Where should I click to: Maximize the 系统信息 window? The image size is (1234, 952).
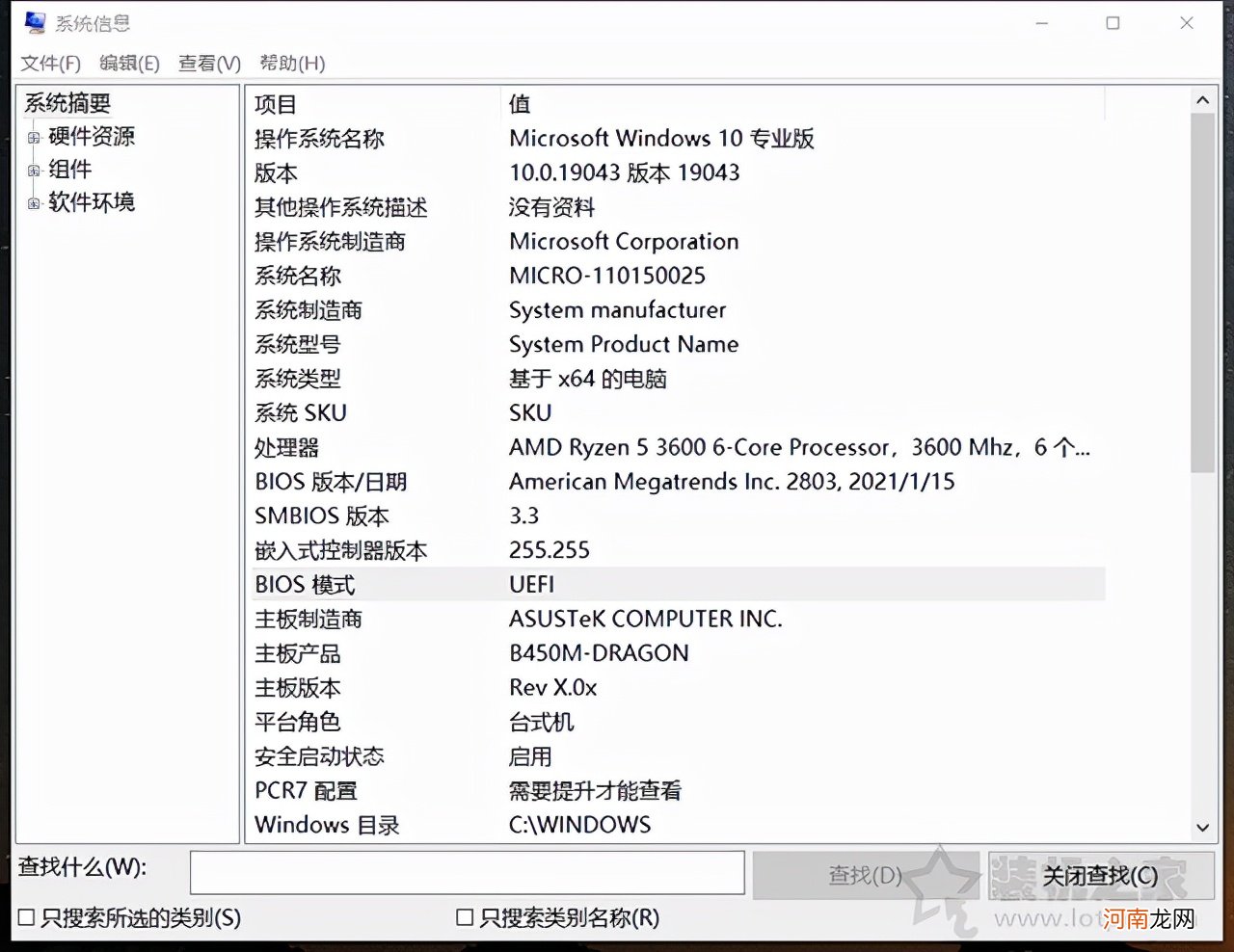point(1113,23)
